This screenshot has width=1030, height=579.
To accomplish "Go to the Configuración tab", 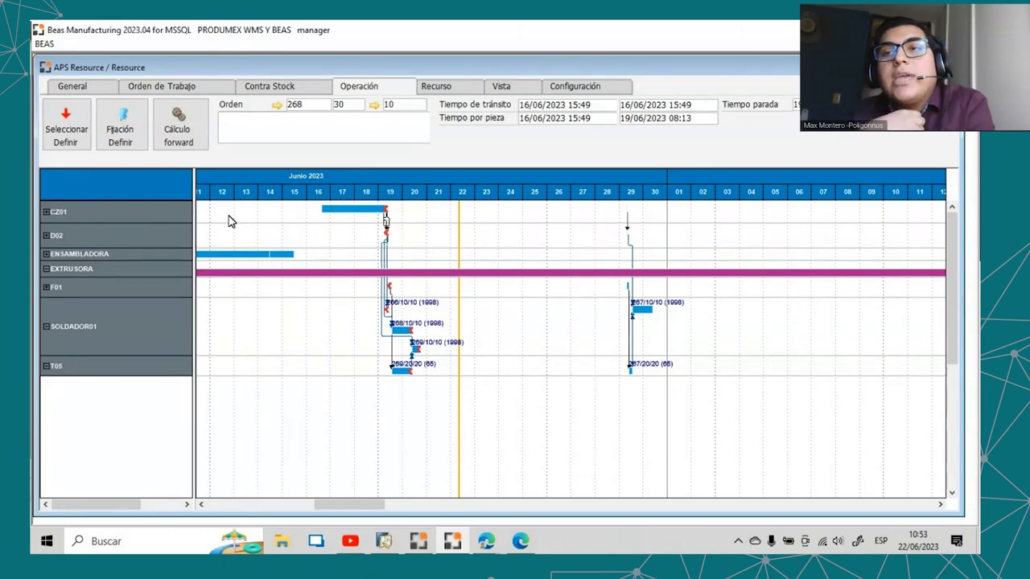I will pyautogui.click(x=575, y=87).
